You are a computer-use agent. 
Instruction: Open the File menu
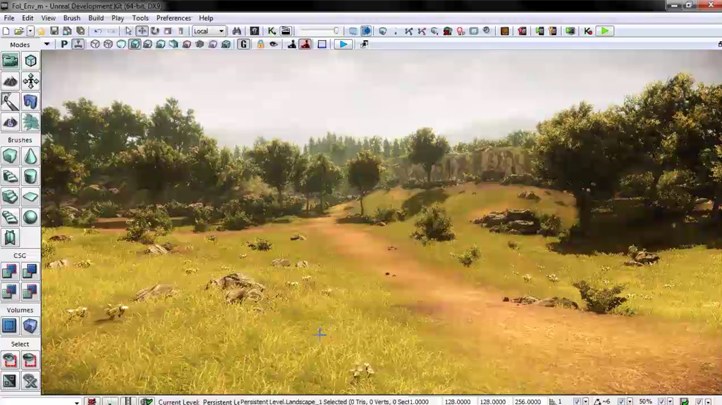coord(9,18)
